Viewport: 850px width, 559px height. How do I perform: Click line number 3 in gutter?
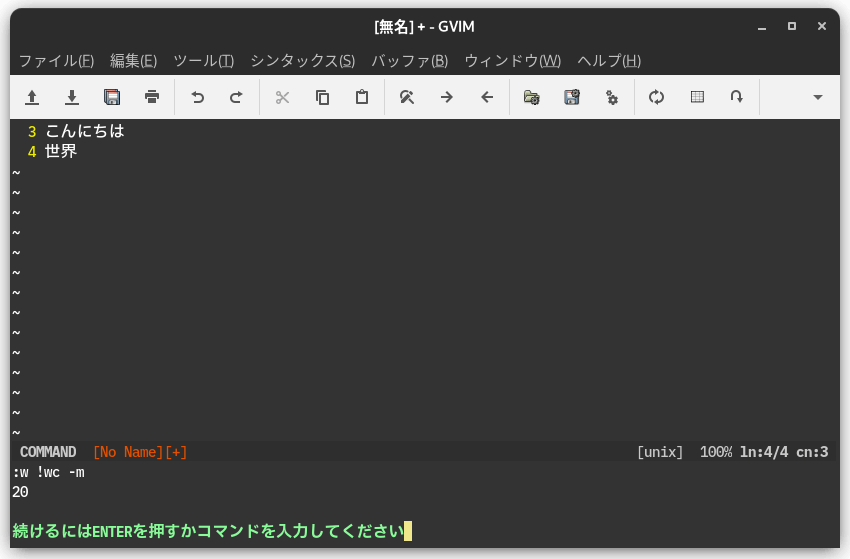[32, 132]
